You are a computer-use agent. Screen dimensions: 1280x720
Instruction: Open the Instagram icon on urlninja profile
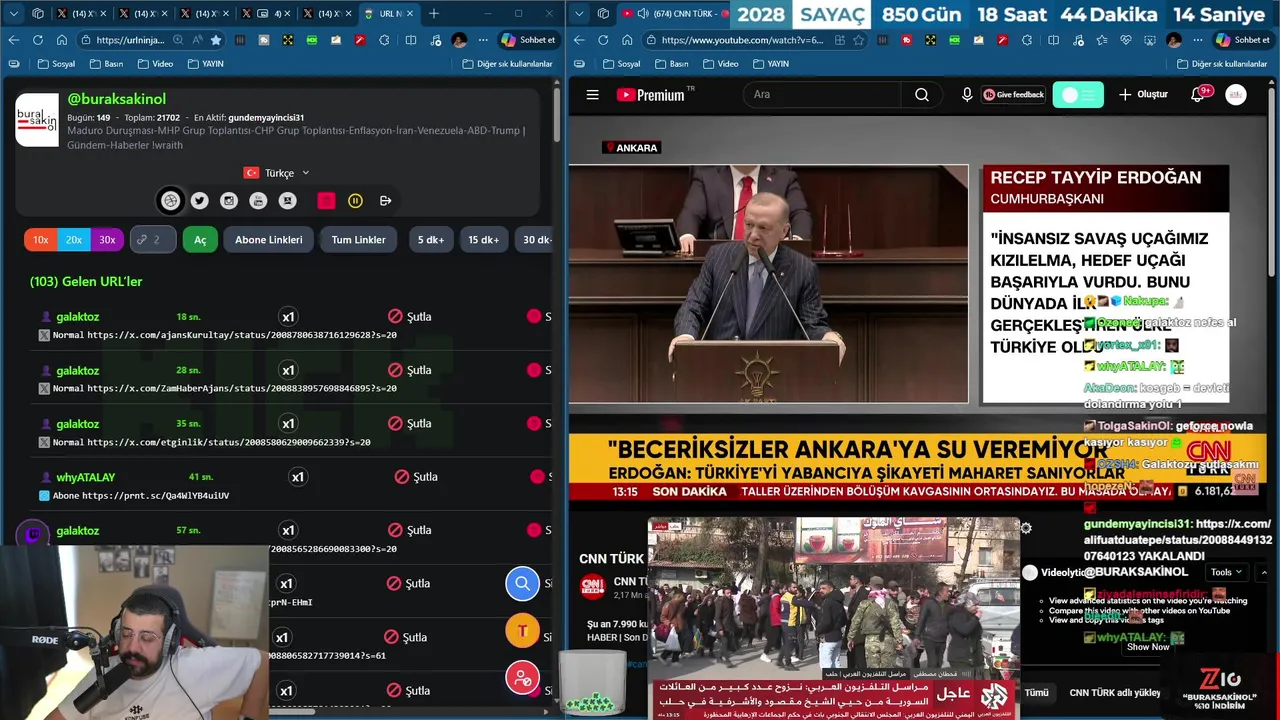click(x=229, y=201)
